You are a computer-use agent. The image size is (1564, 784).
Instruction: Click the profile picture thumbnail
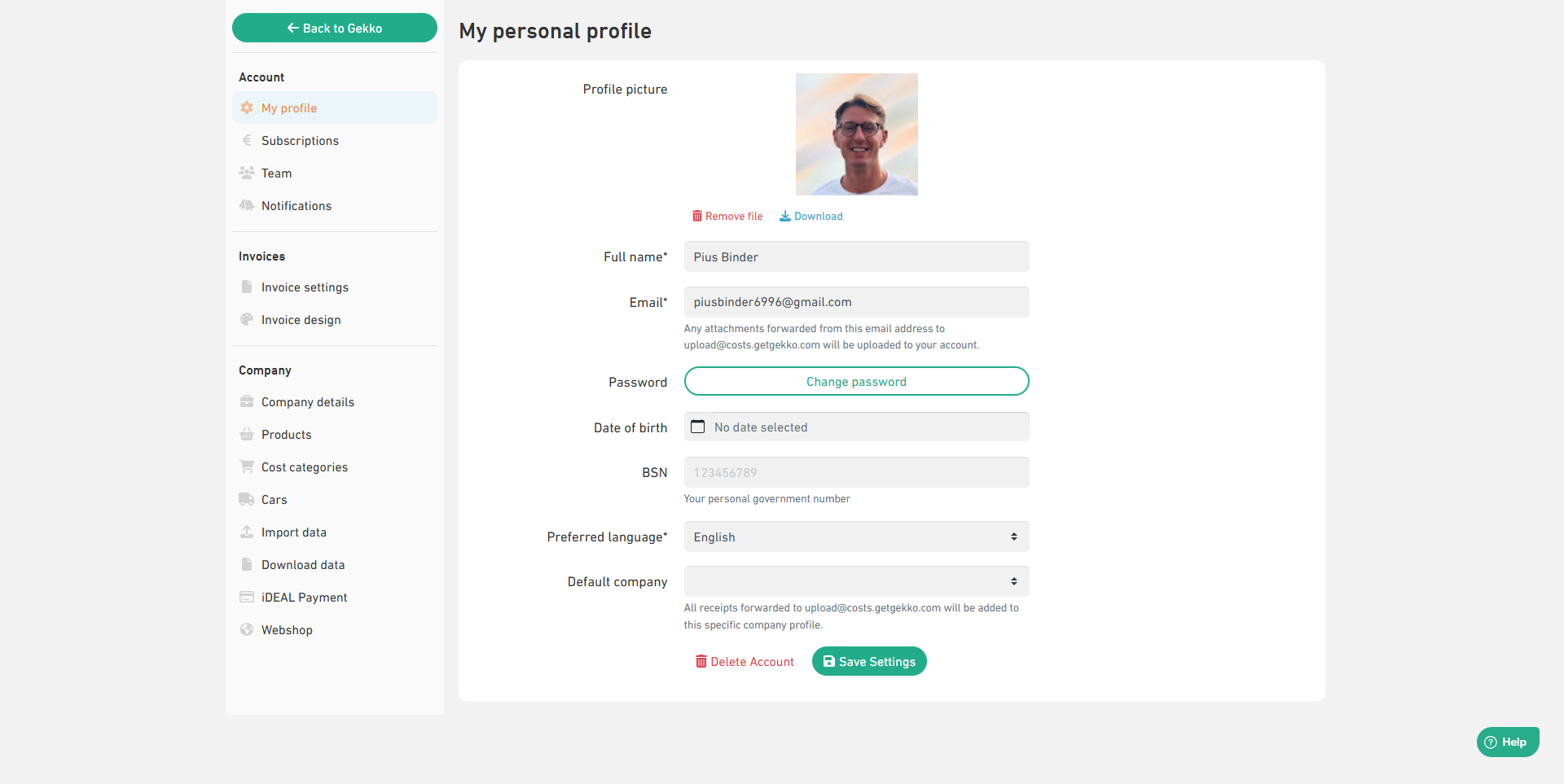856,134
